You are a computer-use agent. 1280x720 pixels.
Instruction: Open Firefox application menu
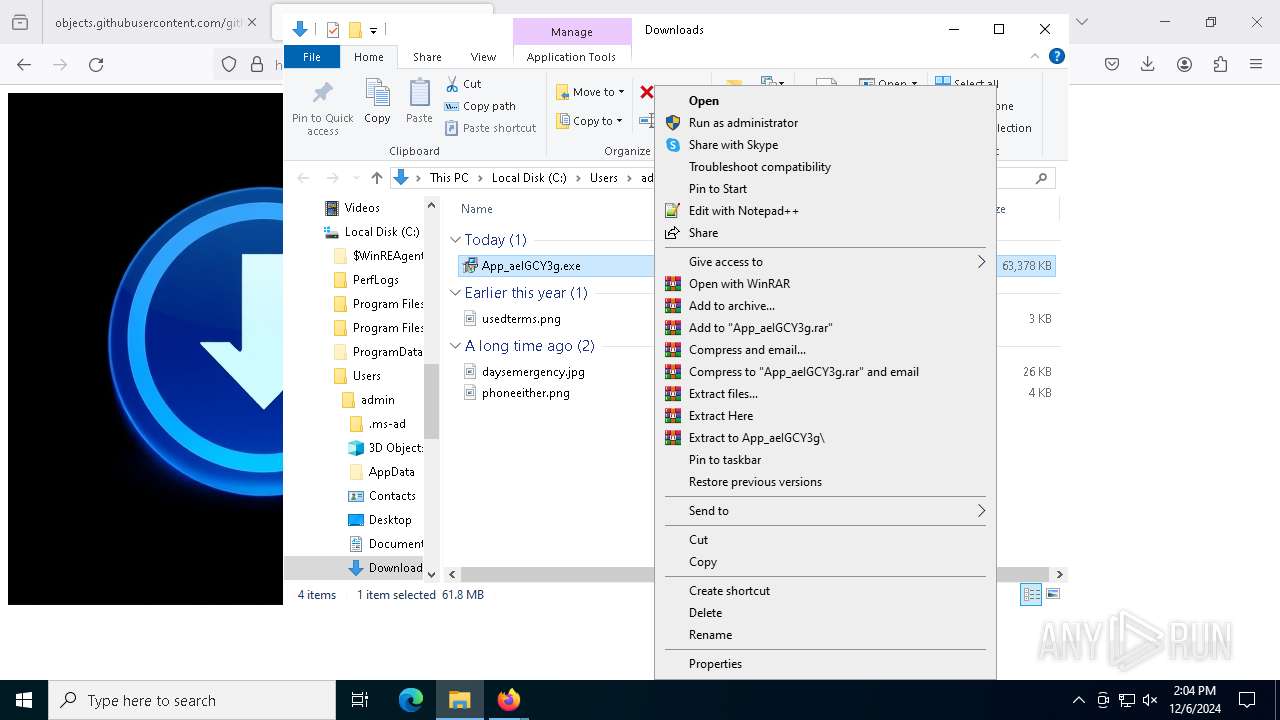1256,64
